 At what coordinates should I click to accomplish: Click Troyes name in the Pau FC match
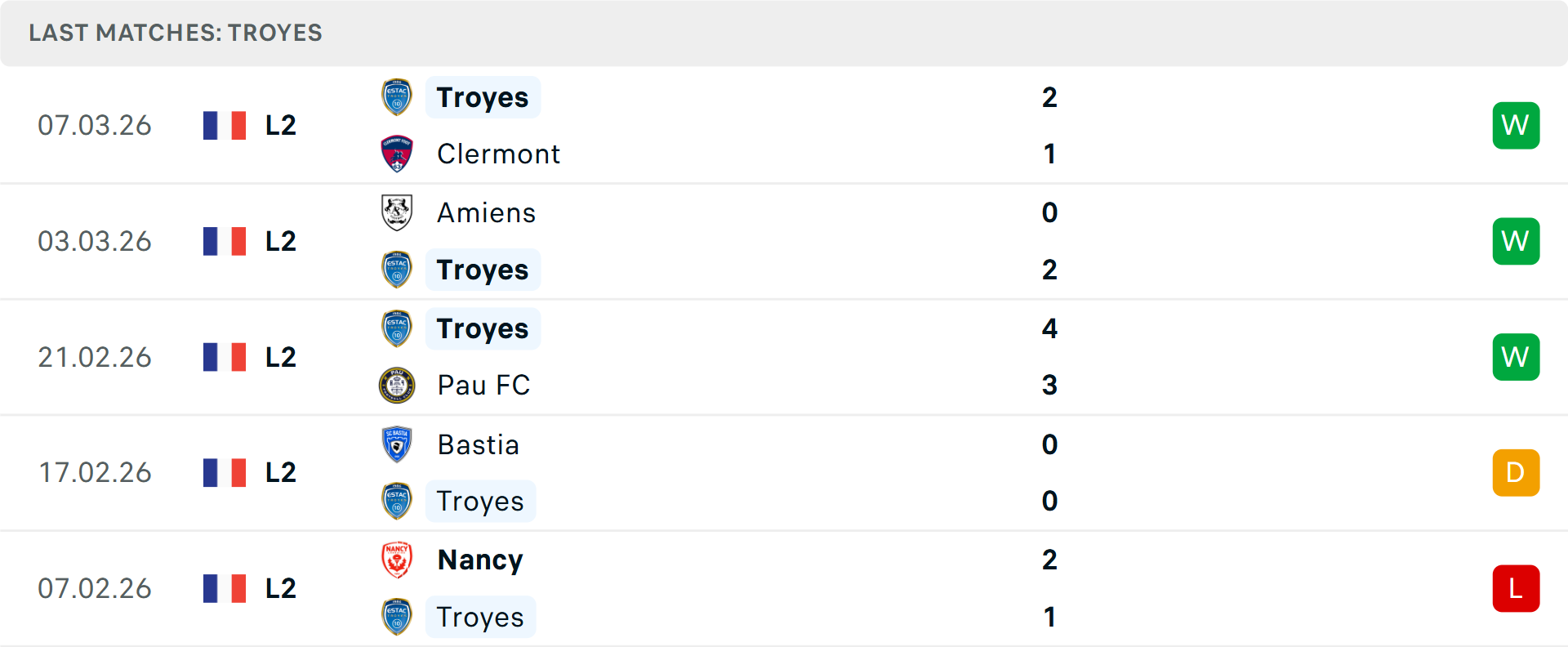point(483,328)
